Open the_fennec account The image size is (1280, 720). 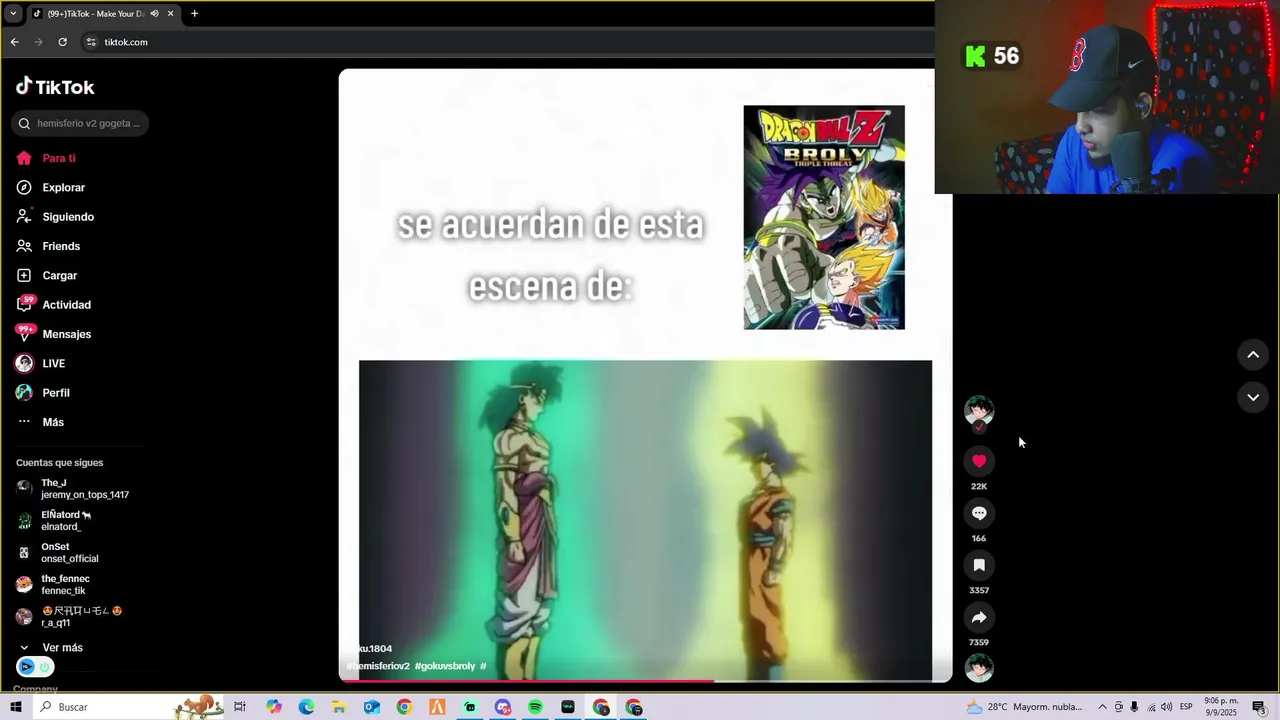(54, 585)
